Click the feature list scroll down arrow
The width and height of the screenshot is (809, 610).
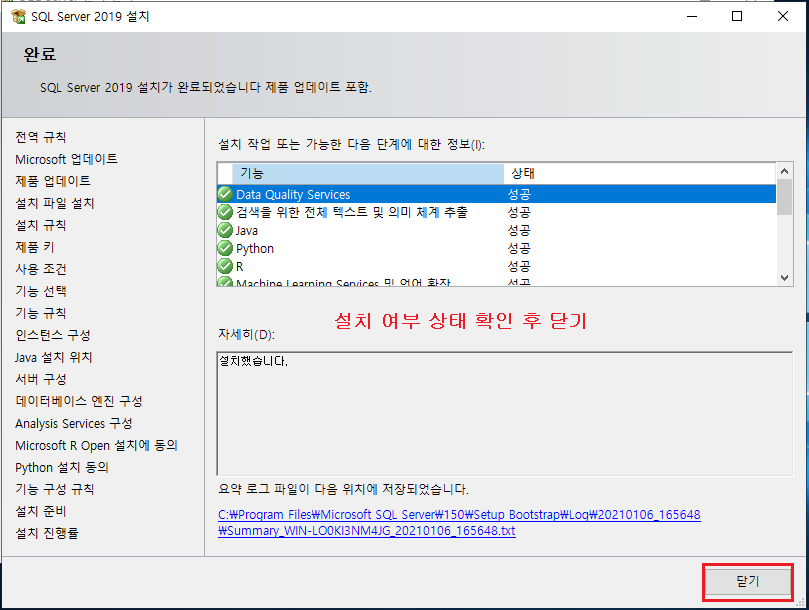(784, 278)
